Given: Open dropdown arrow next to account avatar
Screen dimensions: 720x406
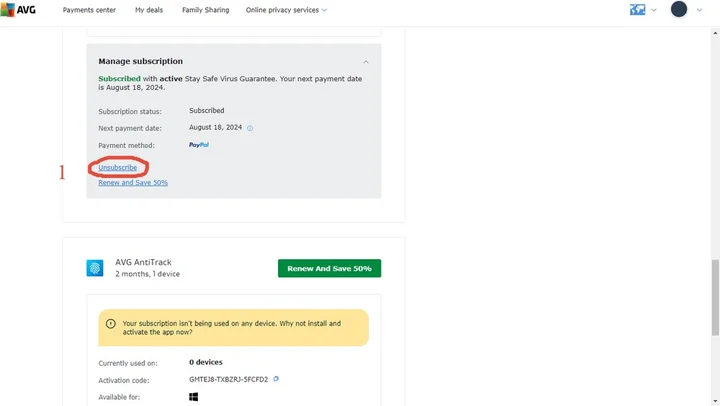Looking at the screenshot, I should coord(699,10).
